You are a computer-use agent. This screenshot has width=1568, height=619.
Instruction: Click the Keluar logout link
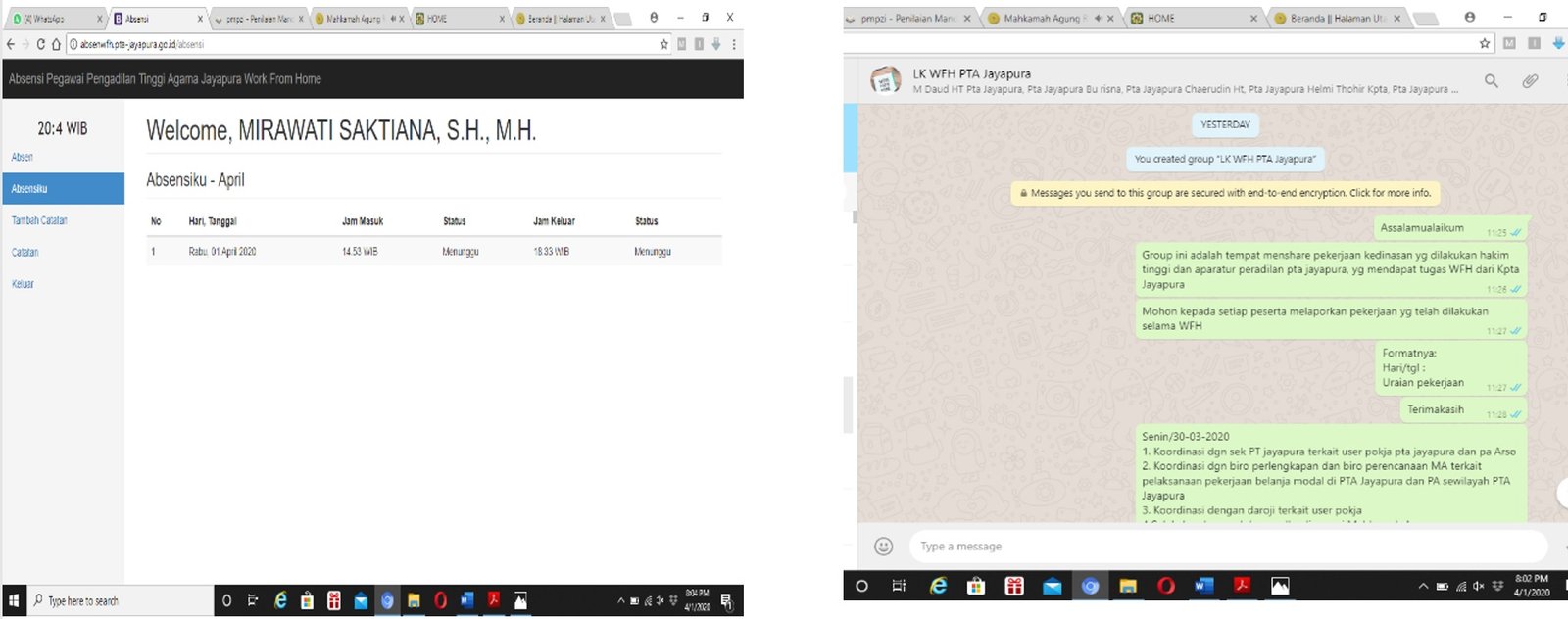click(x=23, y=284)
